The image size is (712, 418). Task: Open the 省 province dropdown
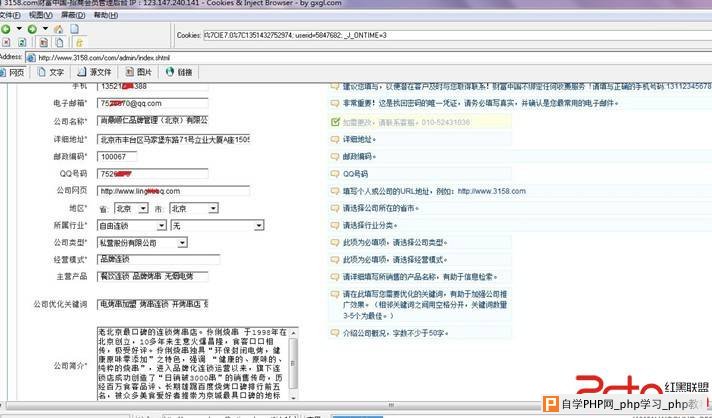click(131, 208)
